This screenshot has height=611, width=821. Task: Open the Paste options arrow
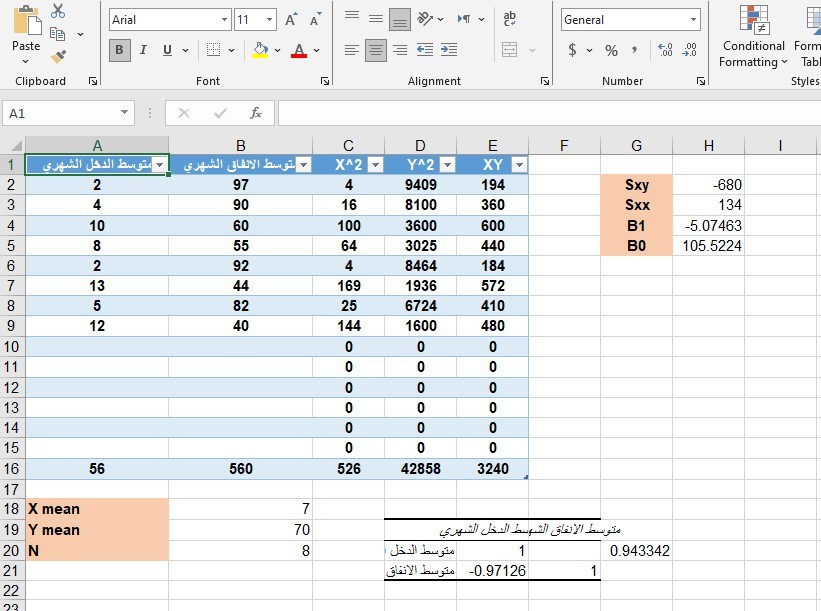(x=26, y=59)
